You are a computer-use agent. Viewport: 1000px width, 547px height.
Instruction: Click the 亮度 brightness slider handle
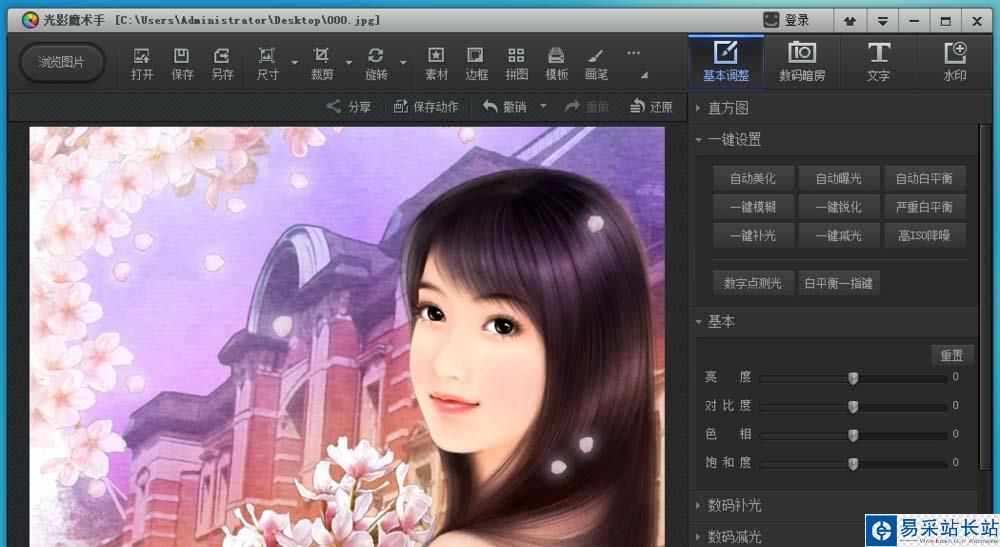click(853, 378)
